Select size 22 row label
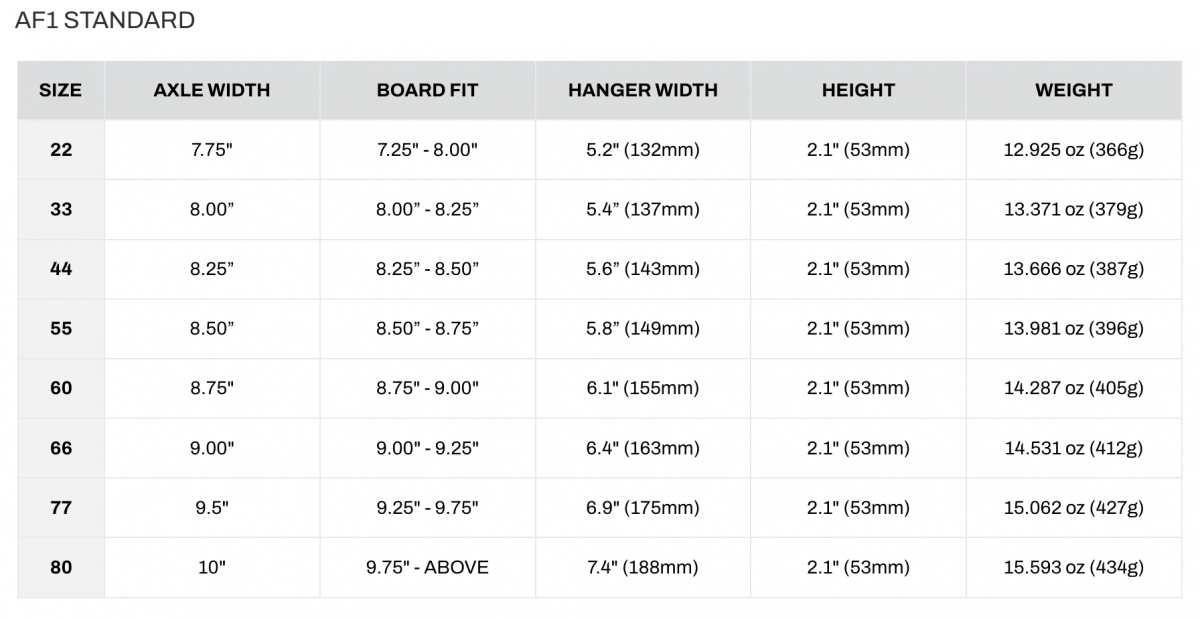1200x621 pixels. (61, 150)
